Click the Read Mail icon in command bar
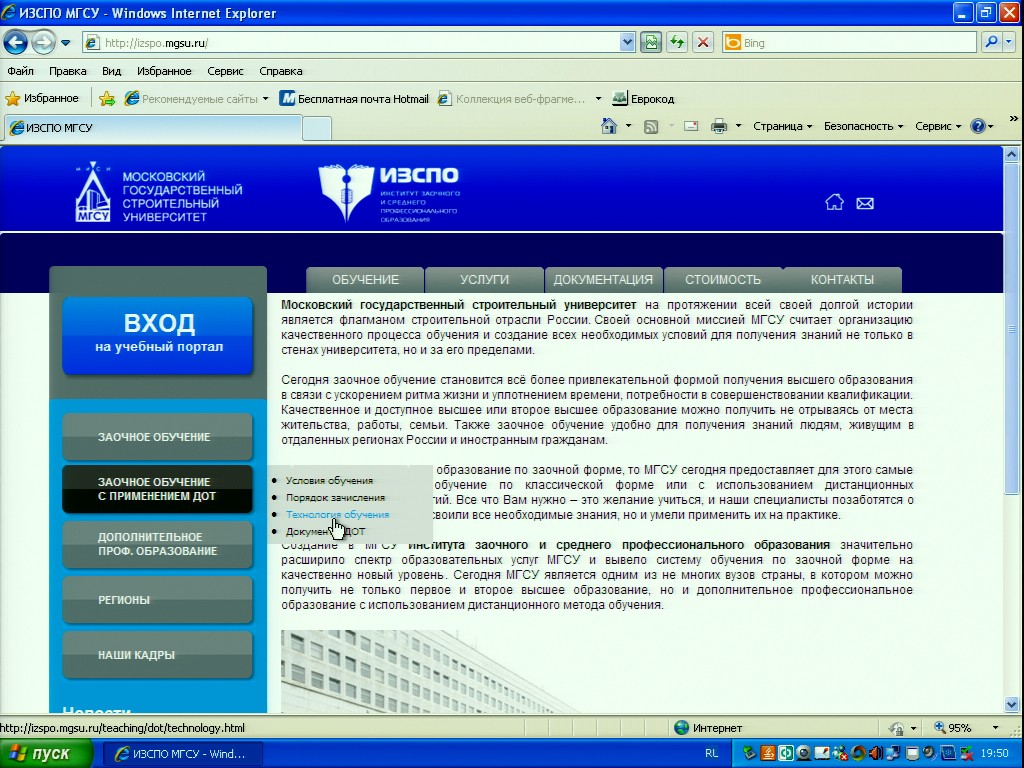Screen dimensions: 1024x768 pyautogui.click(x=691, y=126)
